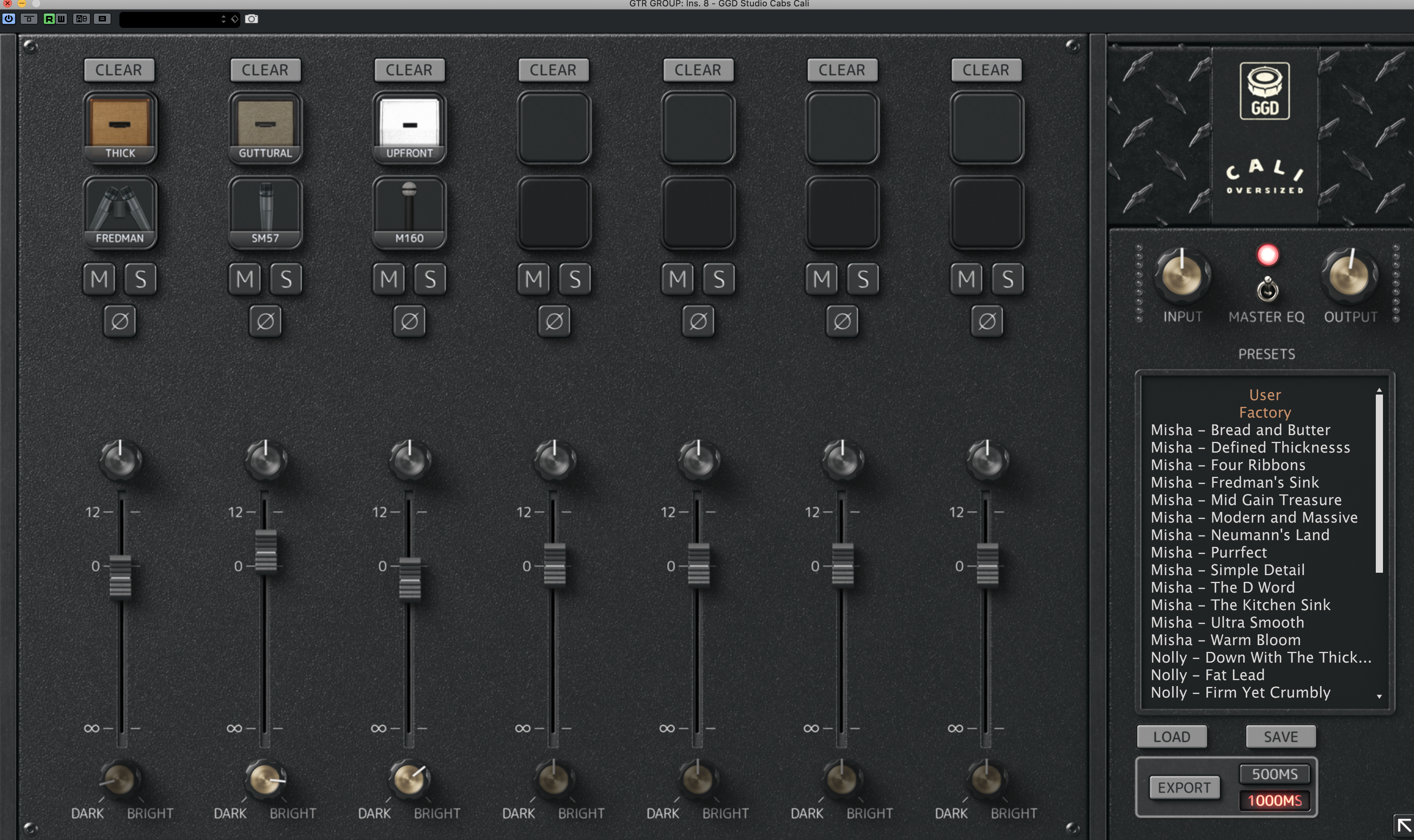Mute the UPFRONT channel
Image resolution: width=1414 pixels, height=840 pixels.
(389, 279)
